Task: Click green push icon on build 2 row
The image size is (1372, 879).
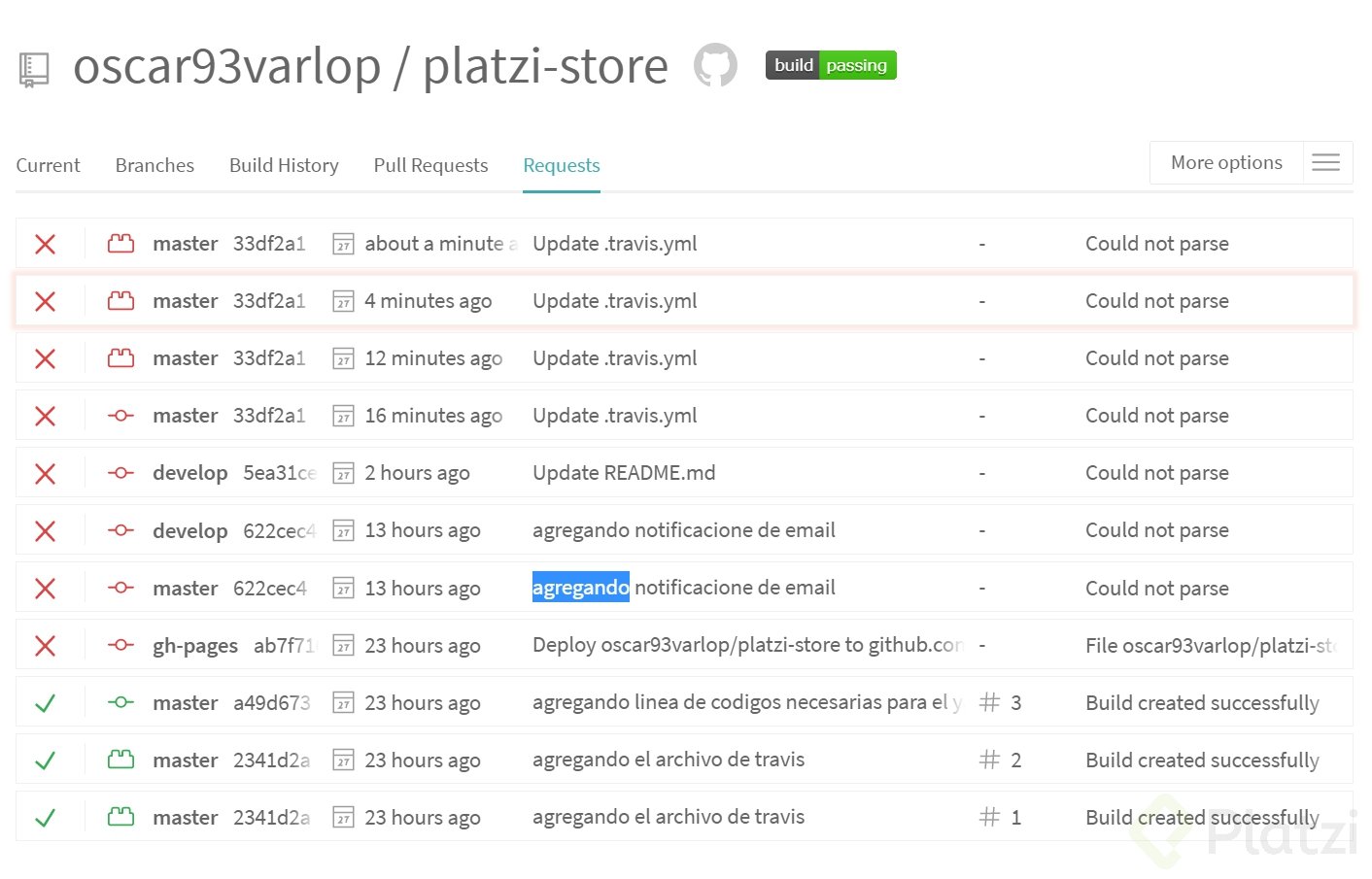Action: coord(120,760)
